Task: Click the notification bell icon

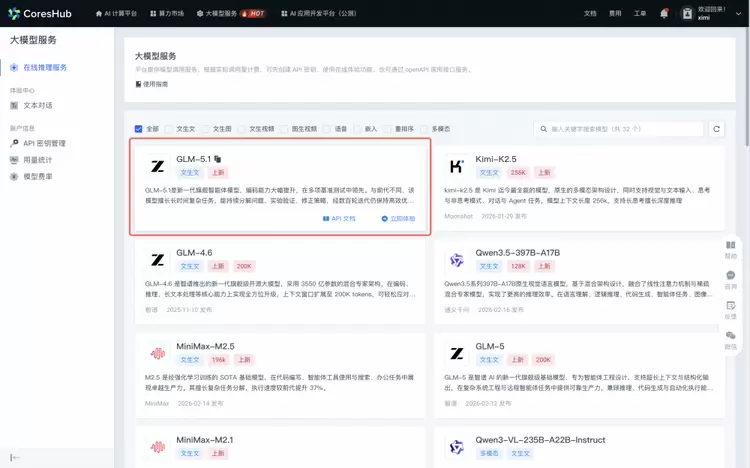Action: pos(665,14)
